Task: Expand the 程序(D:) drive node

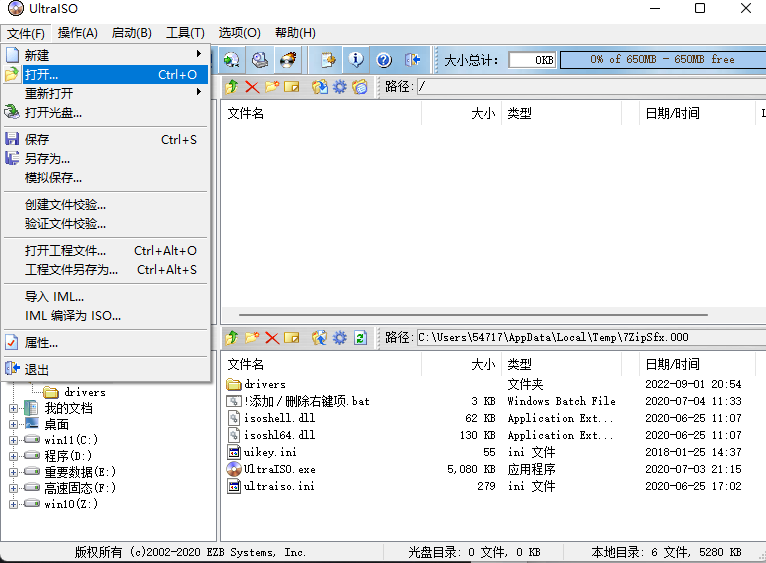Action: pyautogui.click(x=13, y=456)
